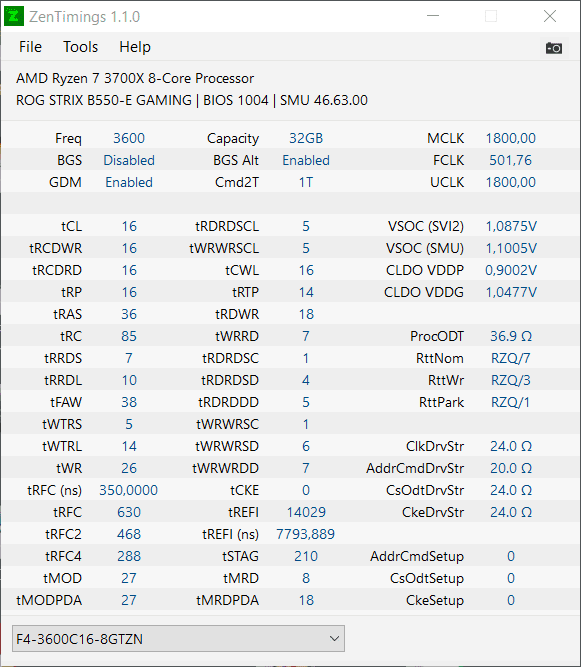The image size is (581, 667).
Task: Close the ZenTimings window
Action: click(x=550, y=16)
